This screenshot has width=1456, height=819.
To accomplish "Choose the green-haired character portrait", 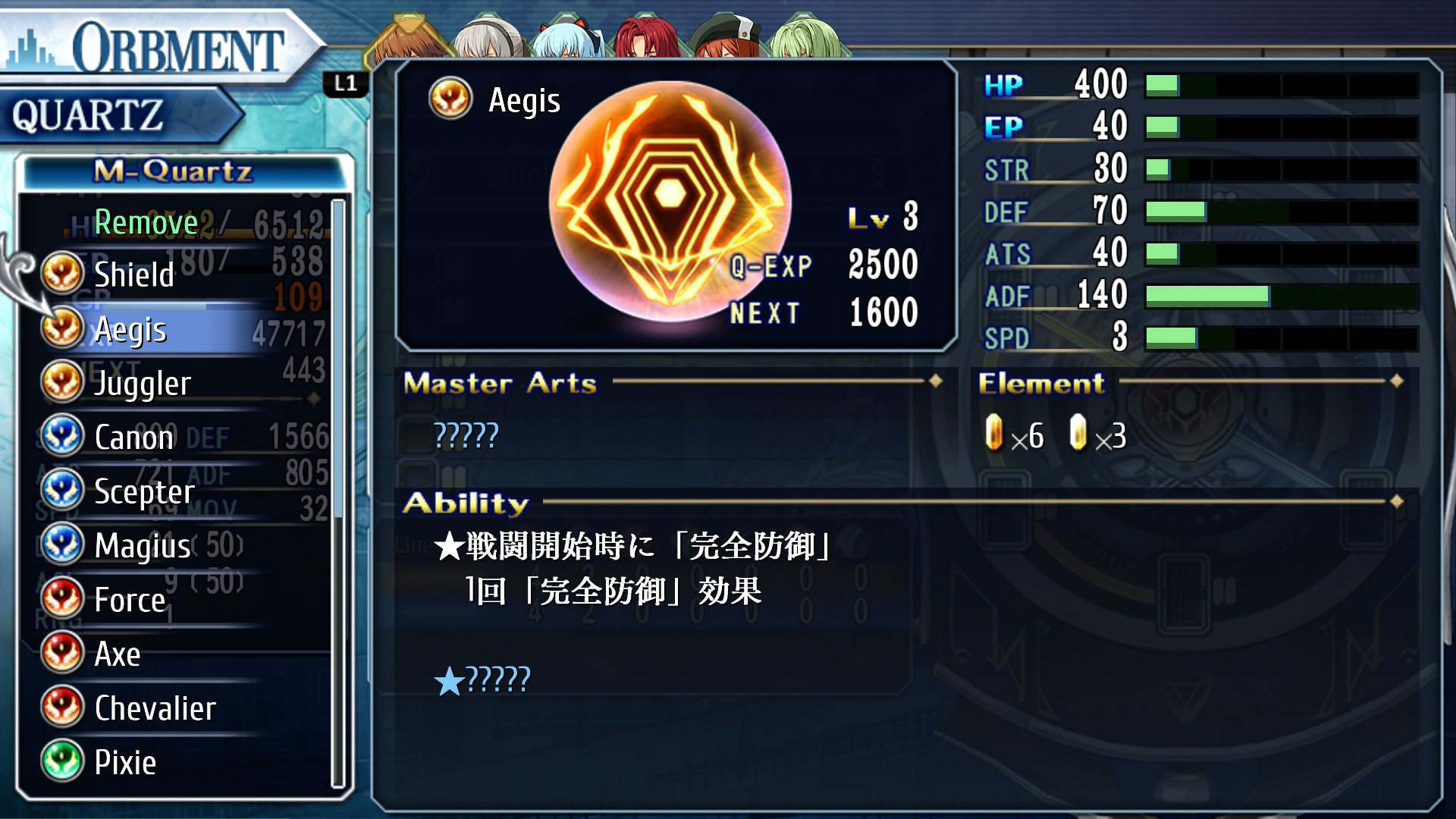I will point(805,39).
